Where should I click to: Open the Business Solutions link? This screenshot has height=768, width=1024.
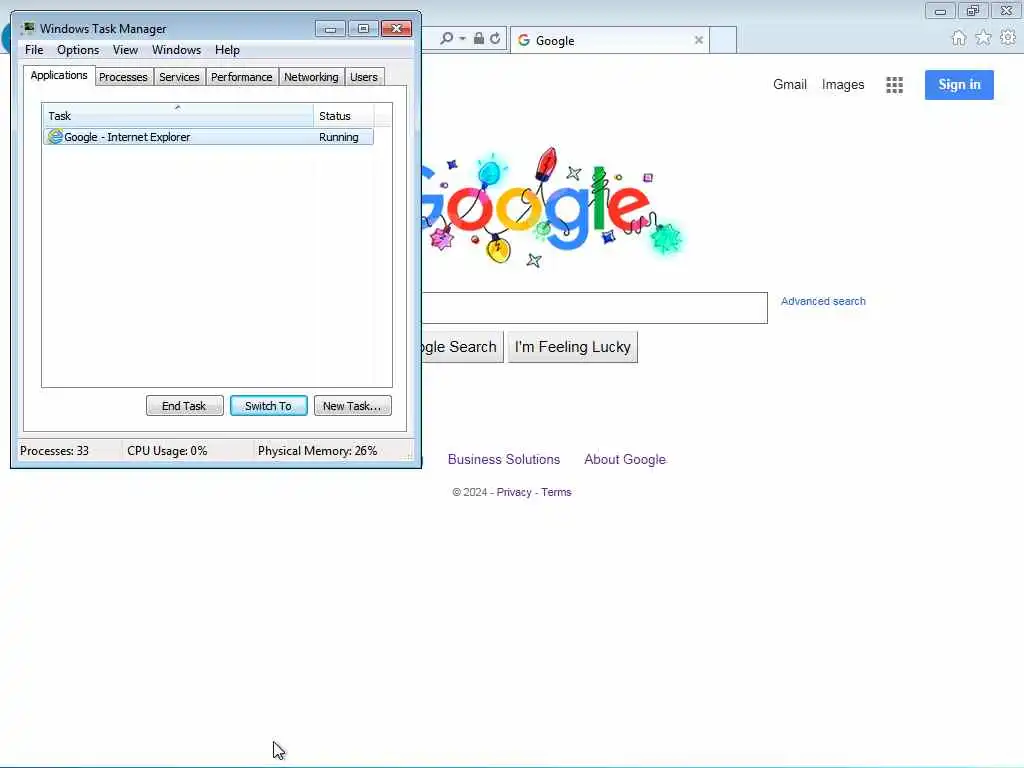[x=504, y=459]
